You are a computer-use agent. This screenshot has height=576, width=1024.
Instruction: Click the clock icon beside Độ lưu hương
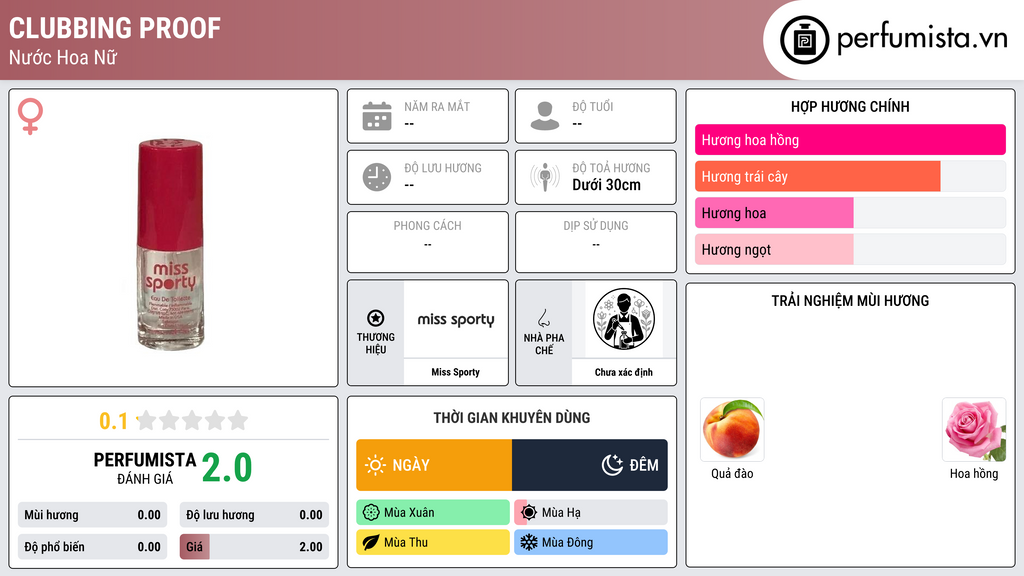click(377, 177)
